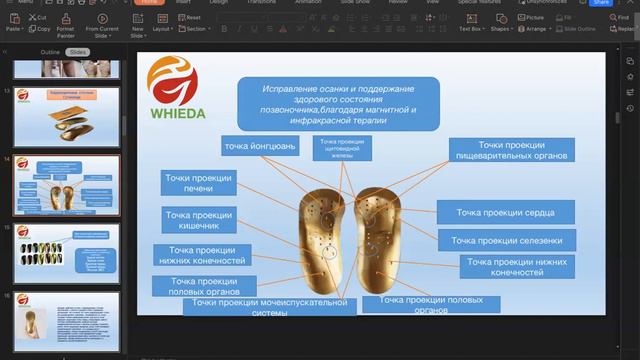Click the text highlight icon

point(331,29)
